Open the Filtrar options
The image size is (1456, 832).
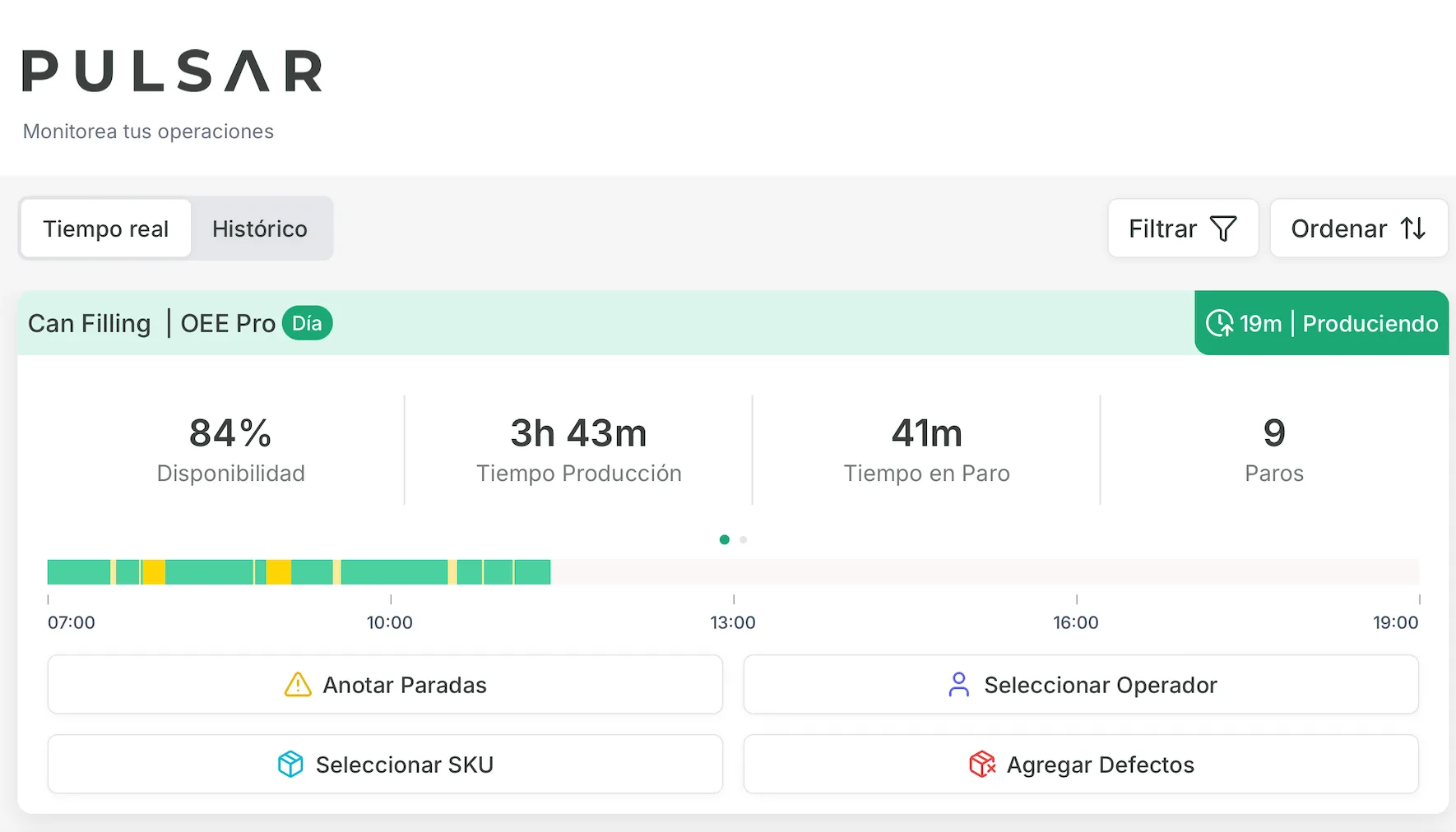1183,229
